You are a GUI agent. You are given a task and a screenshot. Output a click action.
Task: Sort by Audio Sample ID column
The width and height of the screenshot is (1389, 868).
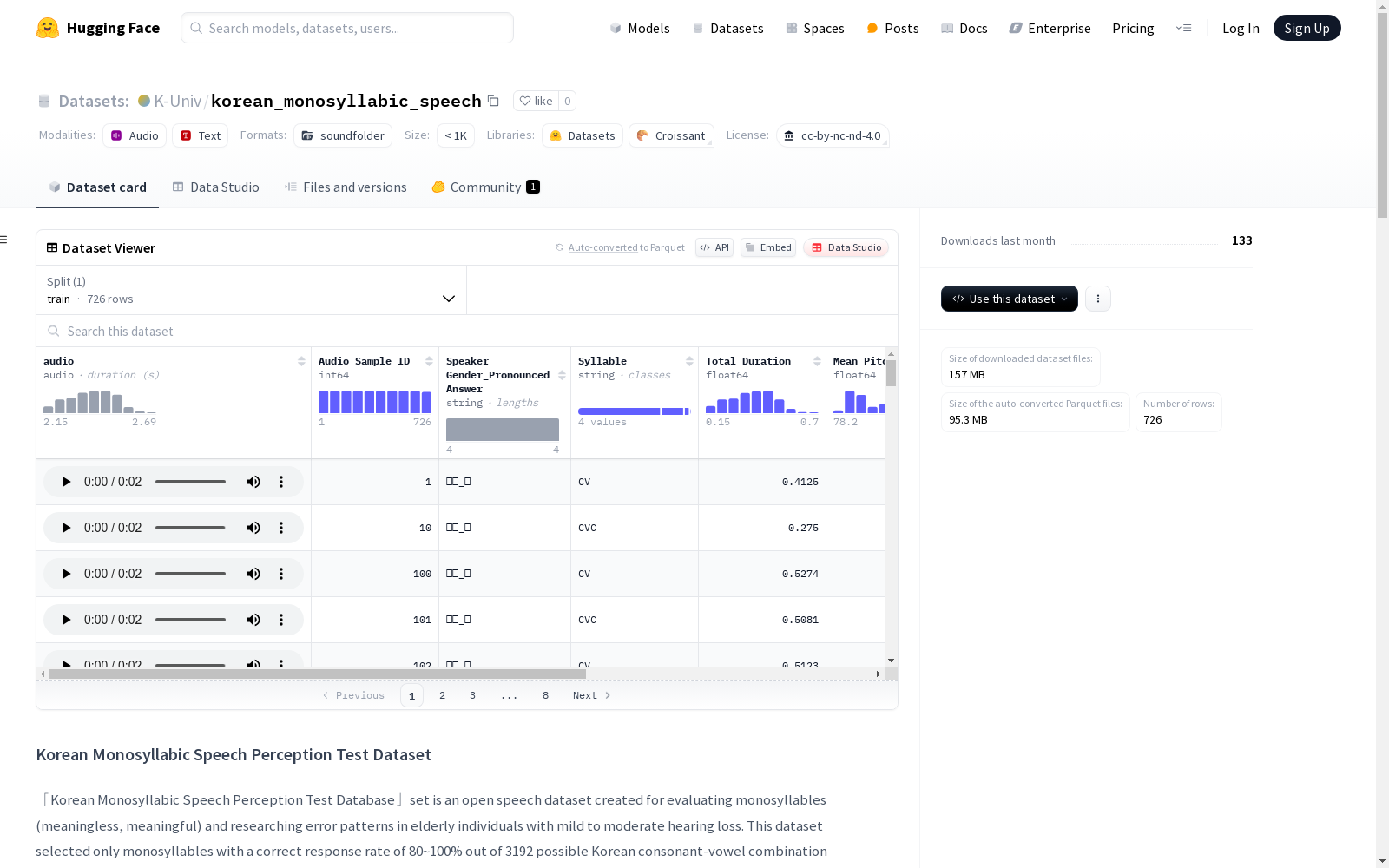tap(429, 361)
